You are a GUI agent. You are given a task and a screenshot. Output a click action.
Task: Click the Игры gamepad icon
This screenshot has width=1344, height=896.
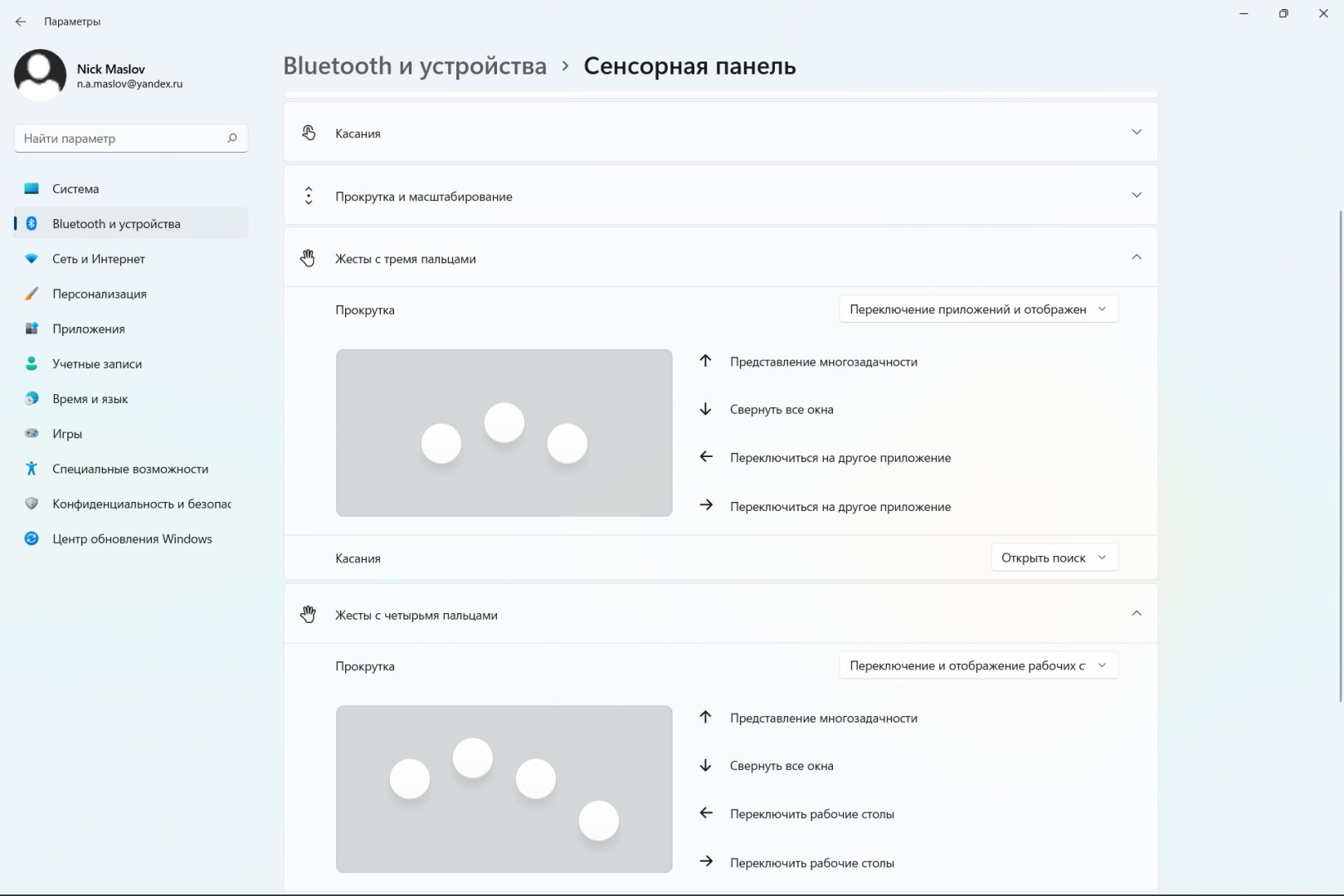coord(32,434)
